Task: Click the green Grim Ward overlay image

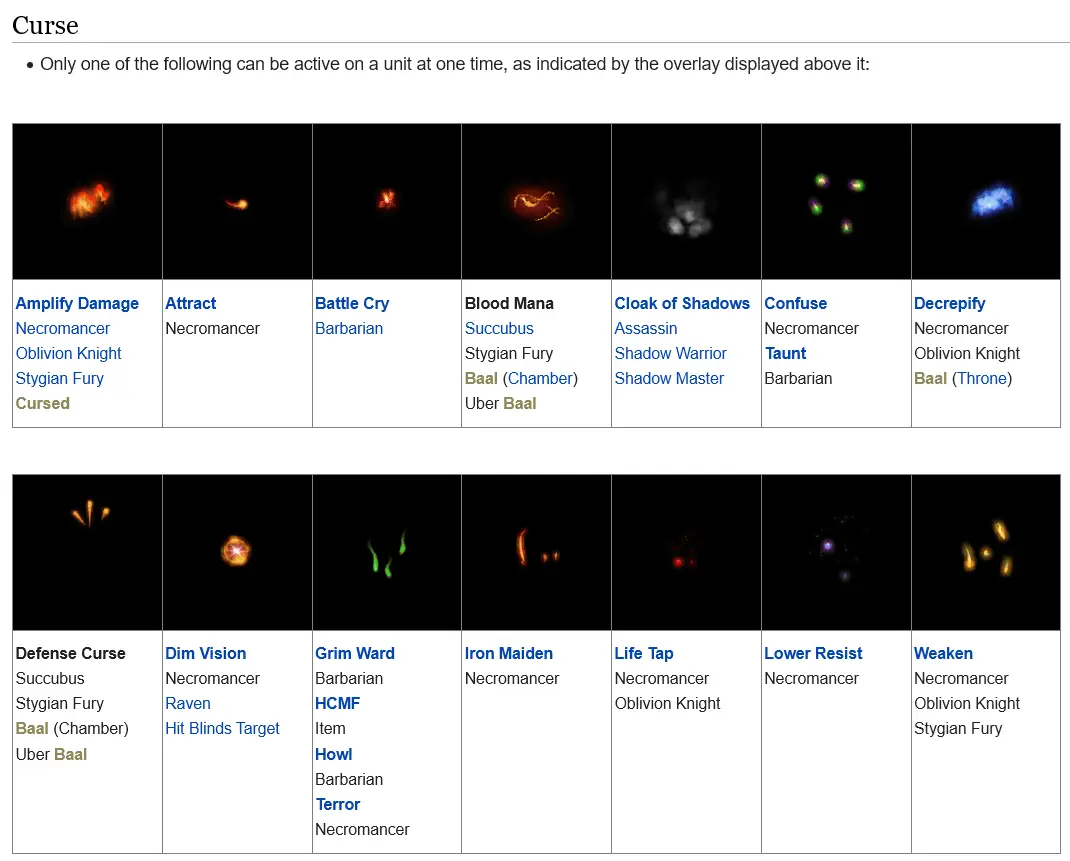Action: click(x=387, y=552)
